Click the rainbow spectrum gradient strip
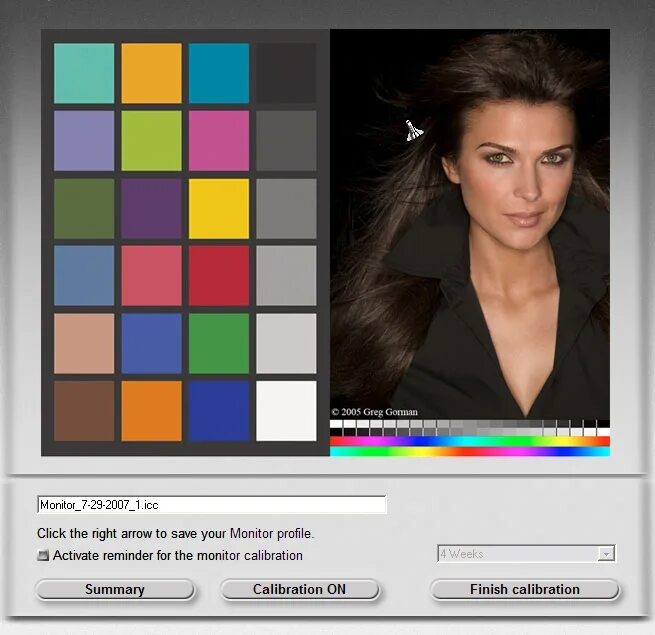The height and width of the screenshot is (635, 655). (470, 447)
